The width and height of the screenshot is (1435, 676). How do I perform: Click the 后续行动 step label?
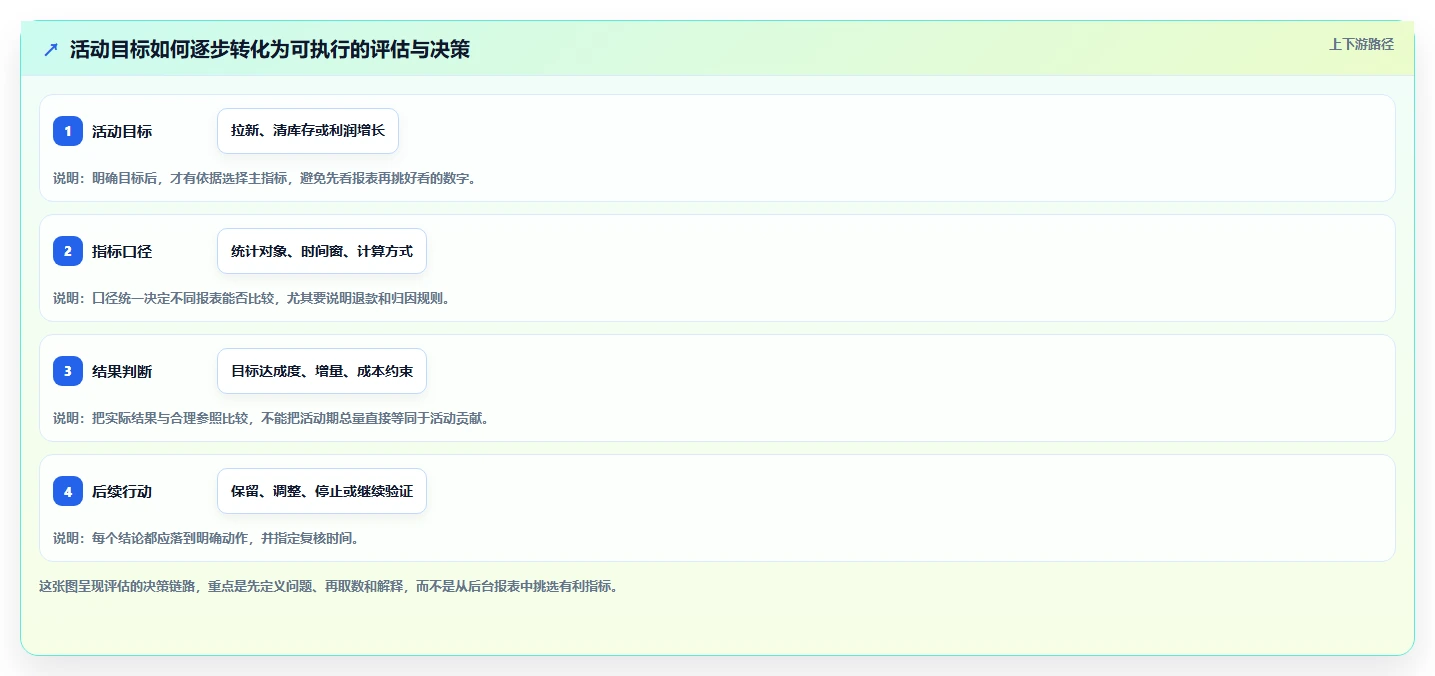[122, 491]
